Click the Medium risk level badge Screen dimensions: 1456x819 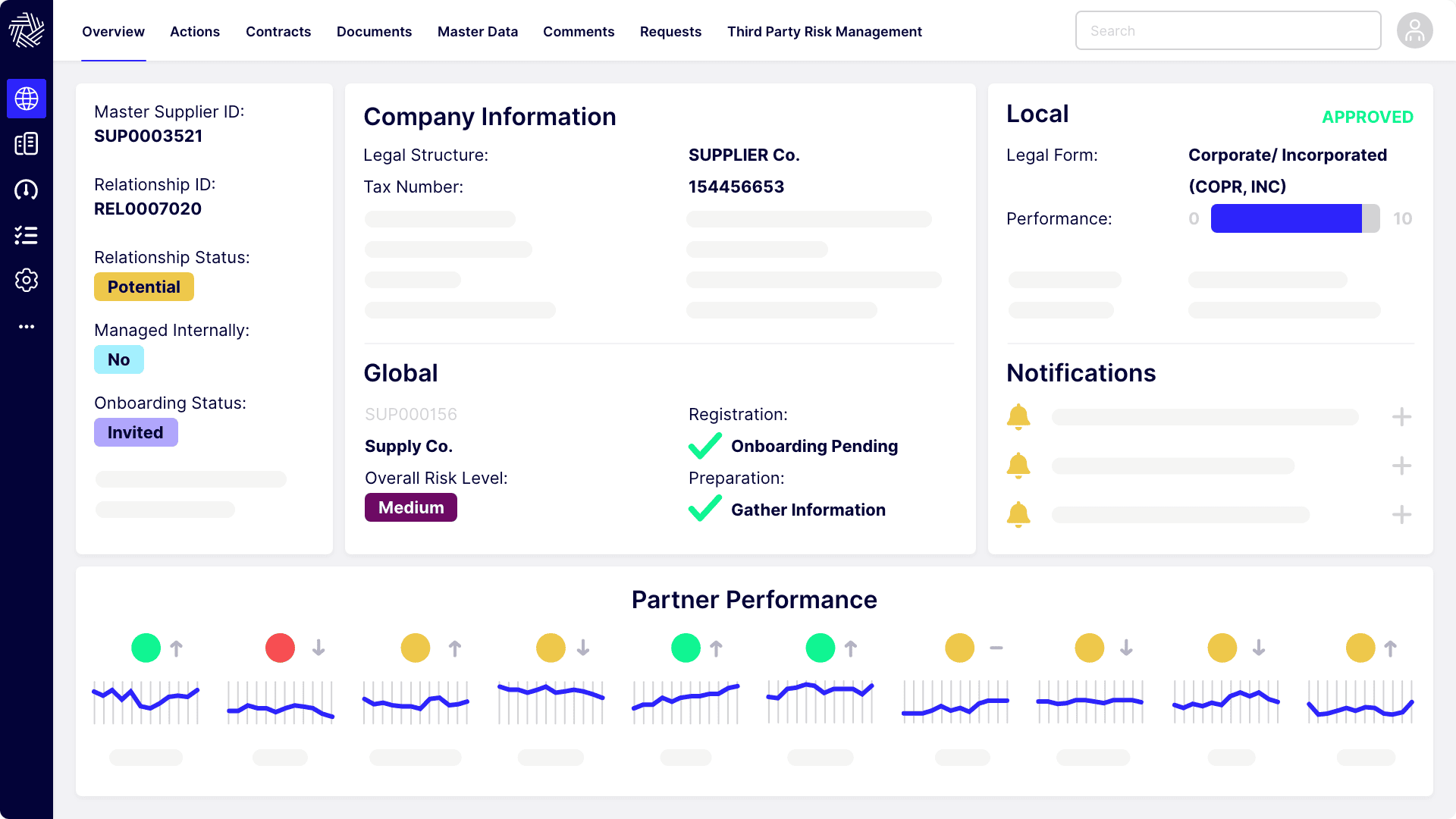(x=411, y=507)
